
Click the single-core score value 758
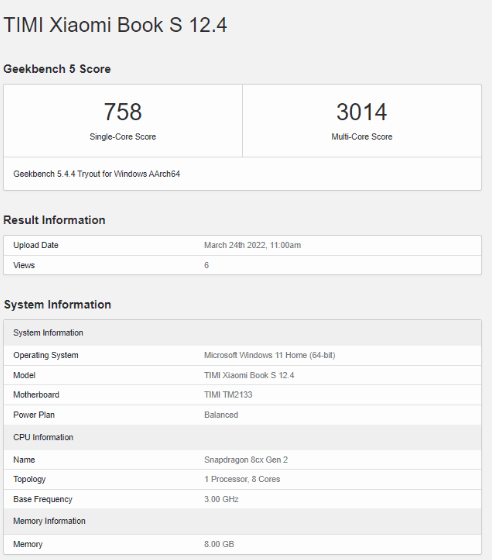pyautogui.click(x=123, y=112)
